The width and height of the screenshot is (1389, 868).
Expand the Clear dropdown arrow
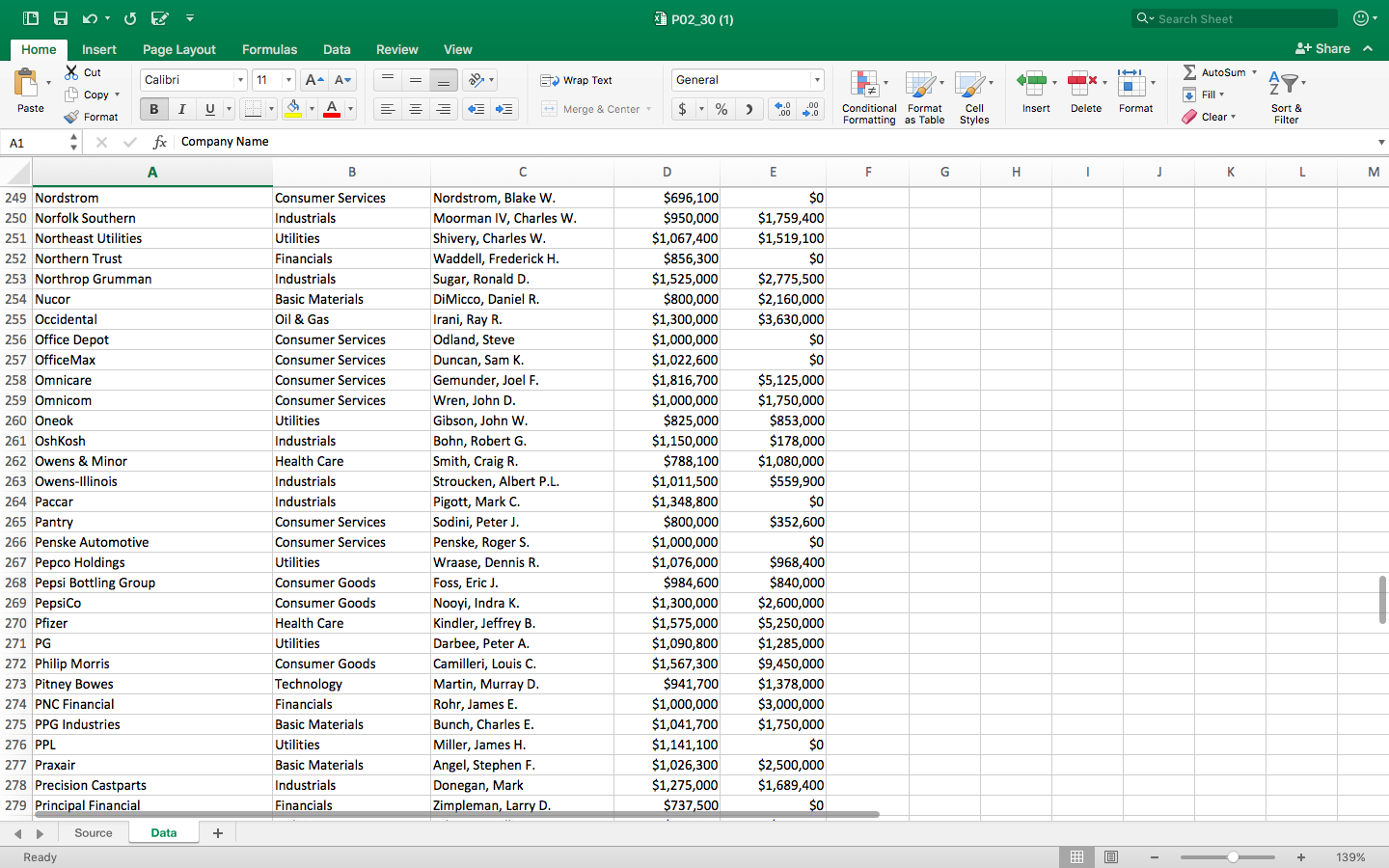click(1233, 117)
